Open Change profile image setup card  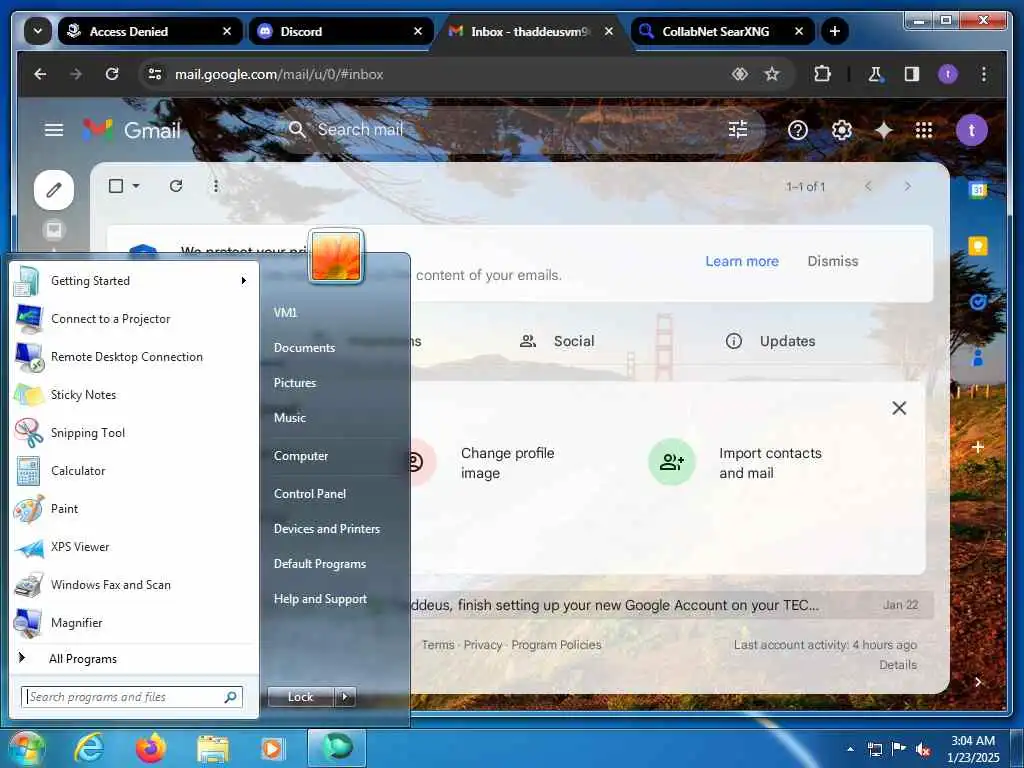(x=483, y=463)
